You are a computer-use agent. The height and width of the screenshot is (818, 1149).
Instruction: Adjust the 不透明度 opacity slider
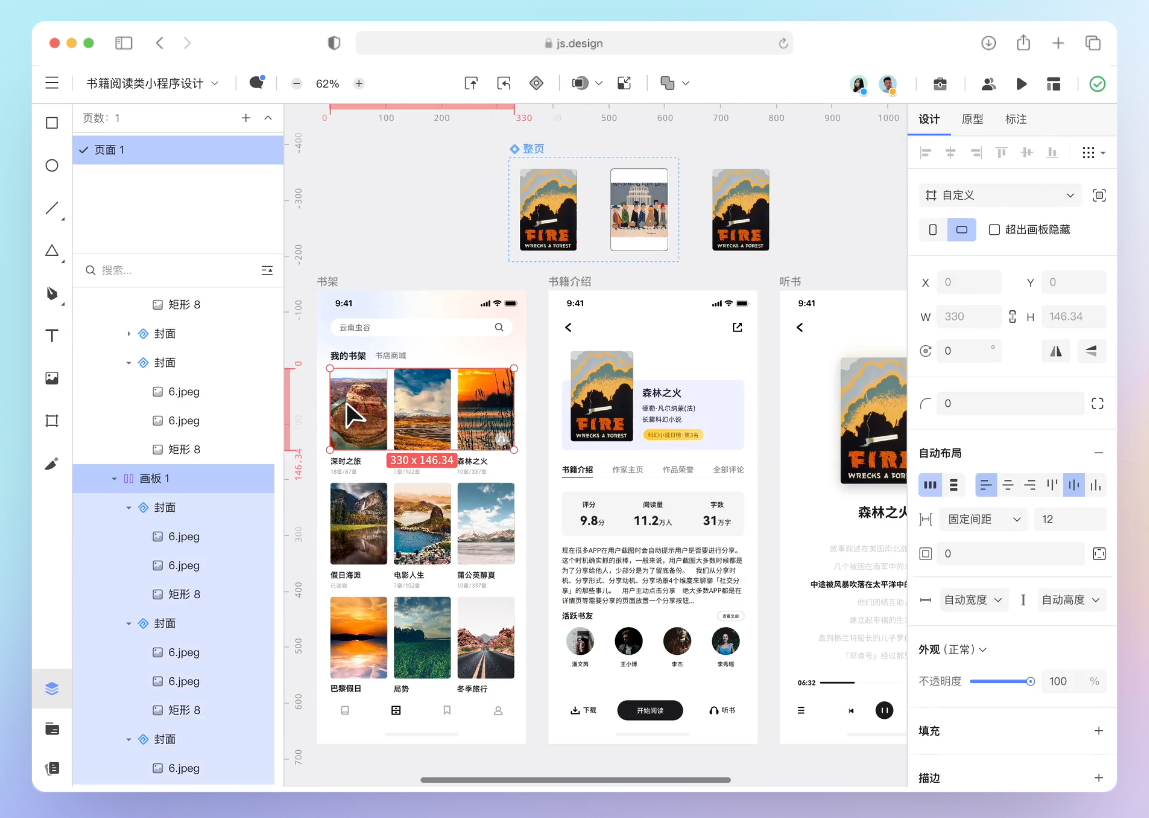[x=1001, y=682]
